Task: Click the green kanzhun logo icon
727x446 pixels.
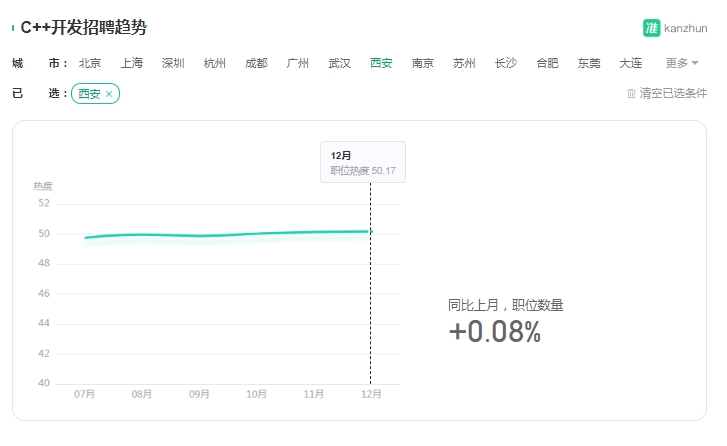Action: click(x=651, y=28)
